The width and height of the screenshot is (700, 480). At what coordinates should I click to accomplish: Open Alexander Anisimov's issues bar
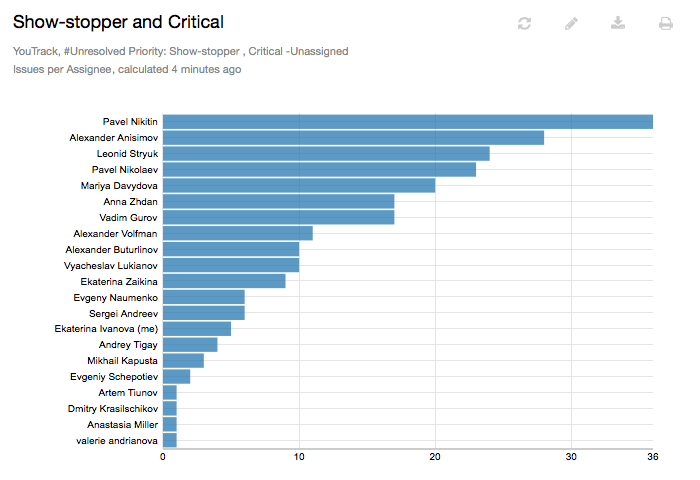(x=353, y=138)
